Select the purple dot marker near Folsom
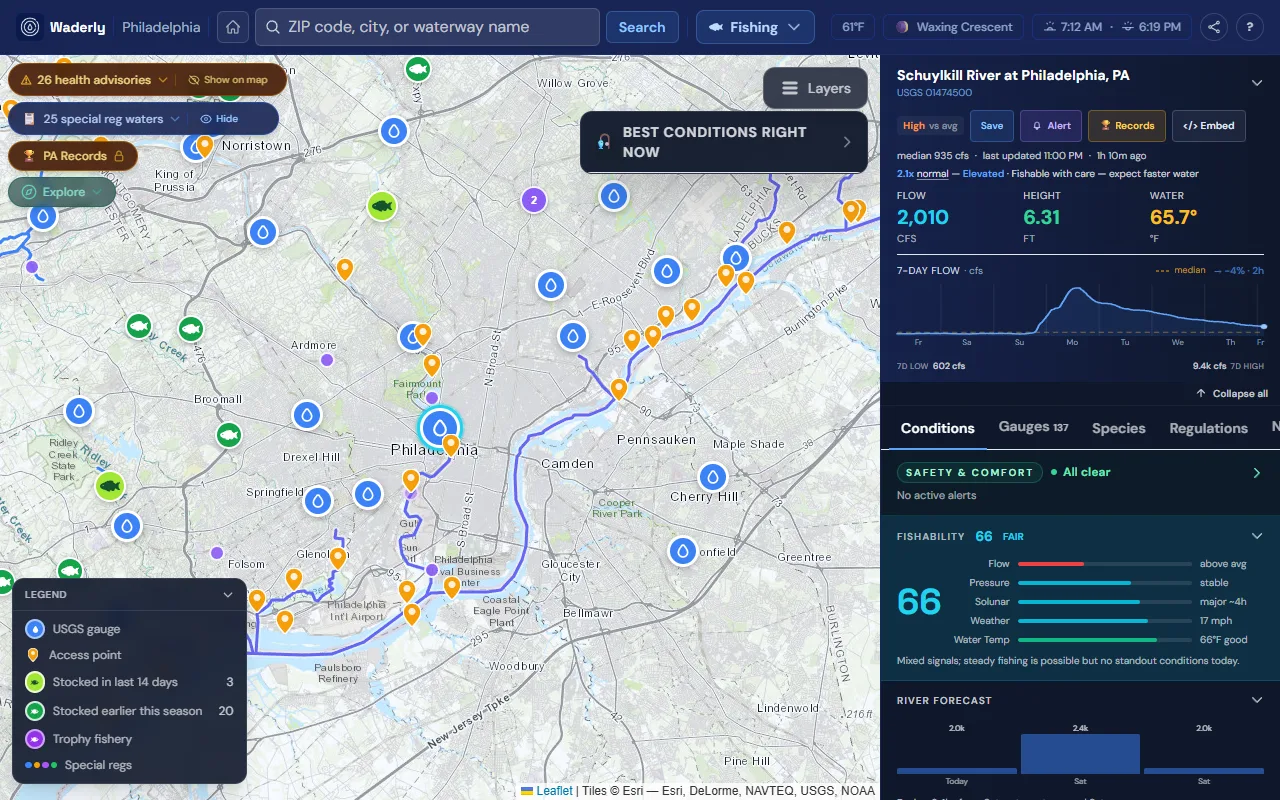Screen dimensions: 1280x800 coord(217,553)
